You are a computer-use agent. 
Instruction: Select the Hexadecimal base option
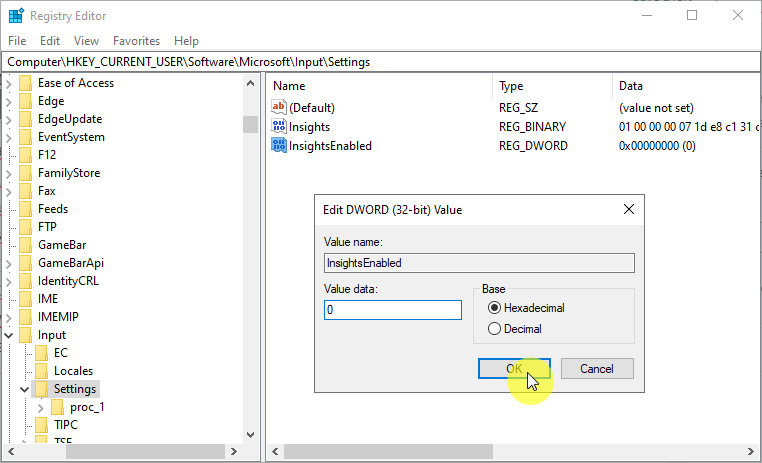pos(493,309)
